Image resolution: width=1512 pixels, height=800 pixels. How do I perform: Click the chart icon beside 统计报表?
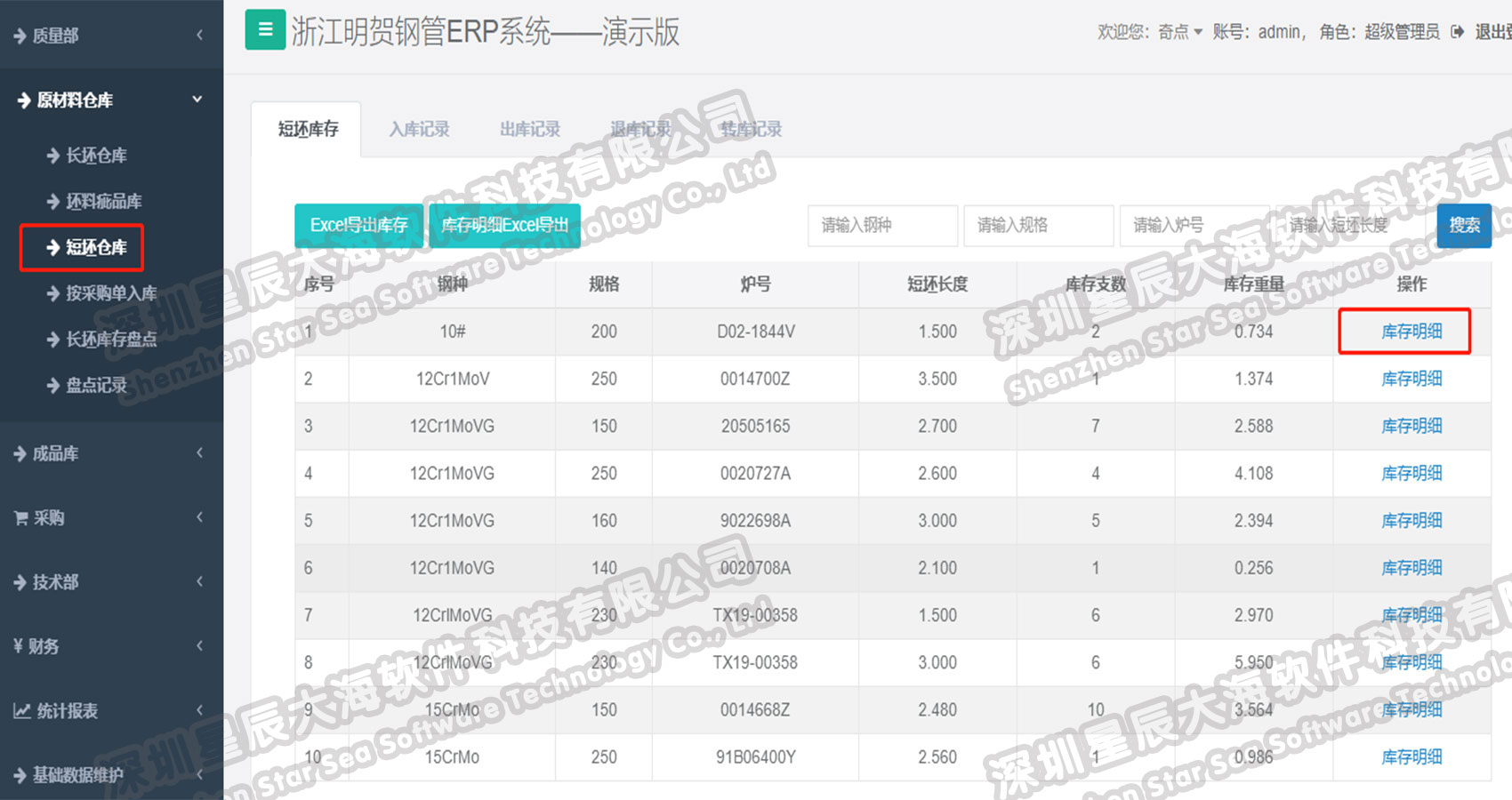point(21,711)
